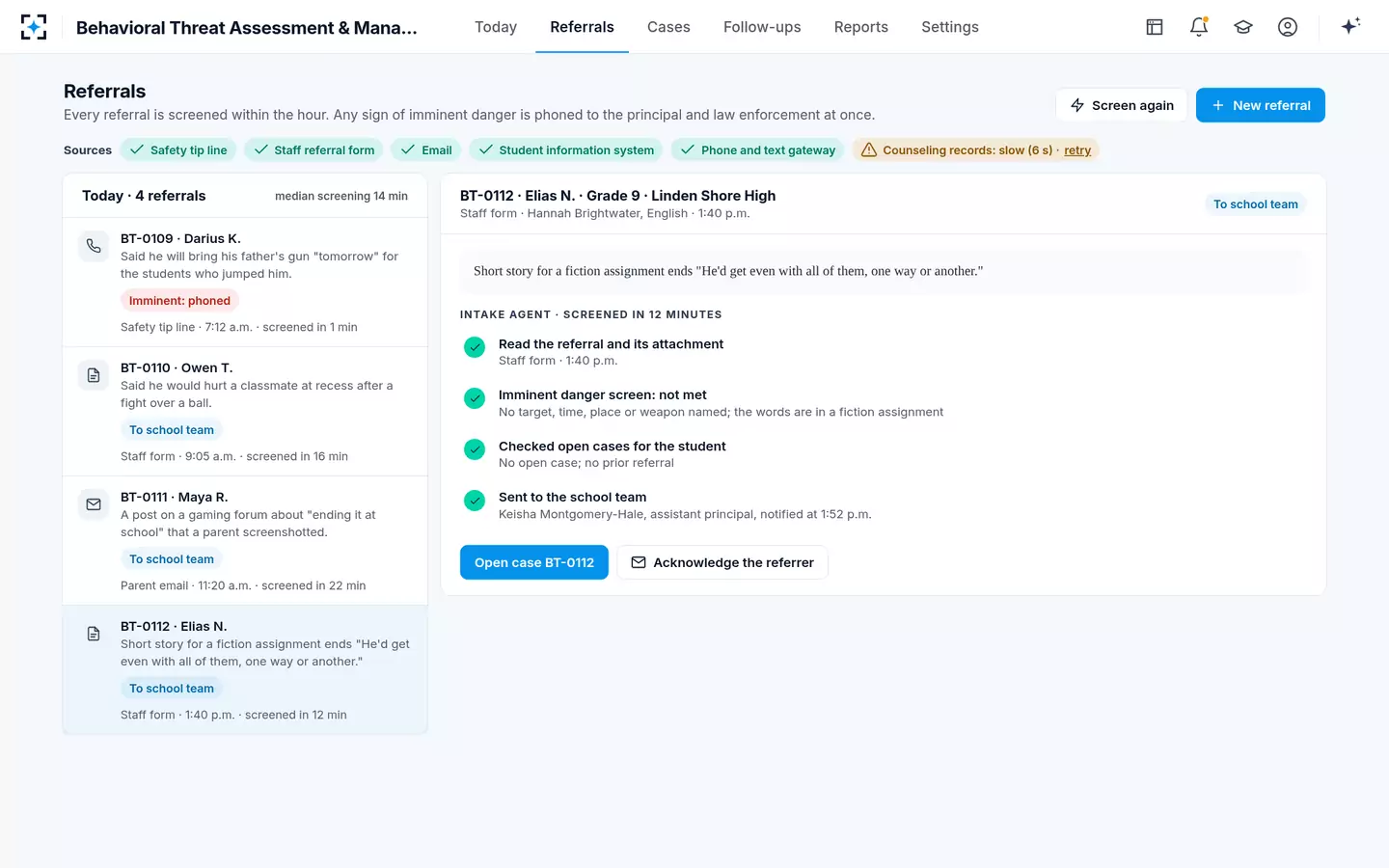The width and height of the screenshot is (1389, 868).
Task: View the Reports tab
Action: click(861, 27)
